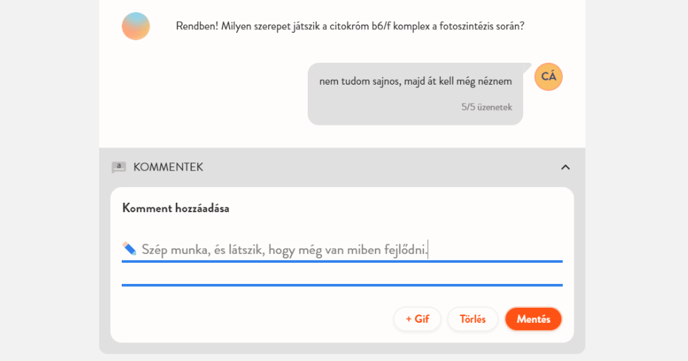688x361 pixels.
Task: Place cursor after the word 'fejlődni.'
Action: (428, 250)
